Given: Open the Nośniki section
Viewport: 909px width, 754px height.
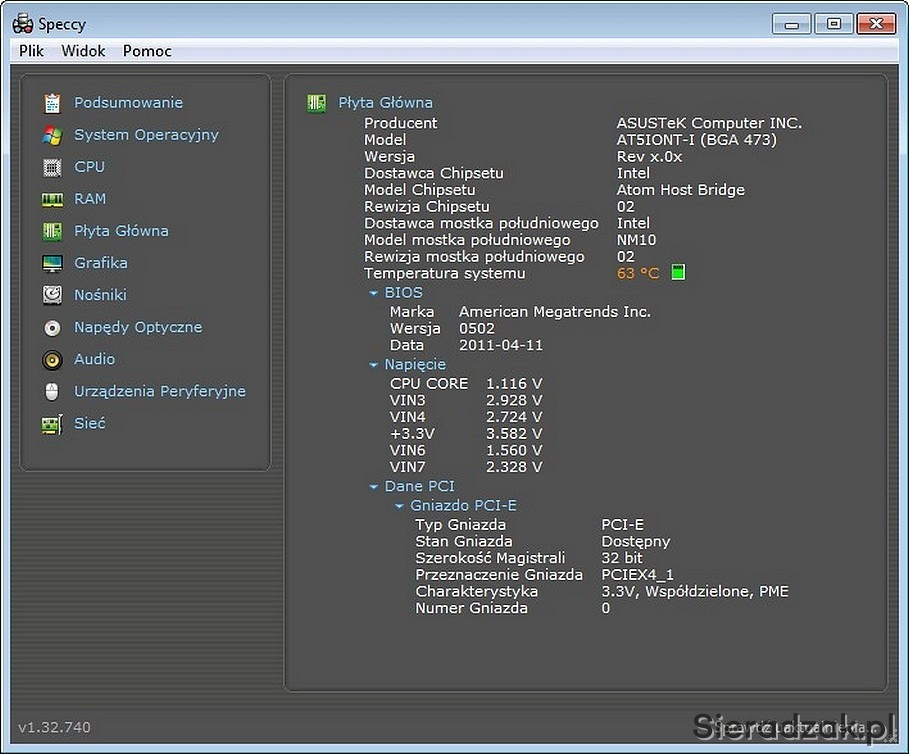Looking at the screenshot, I should (100, 295).
